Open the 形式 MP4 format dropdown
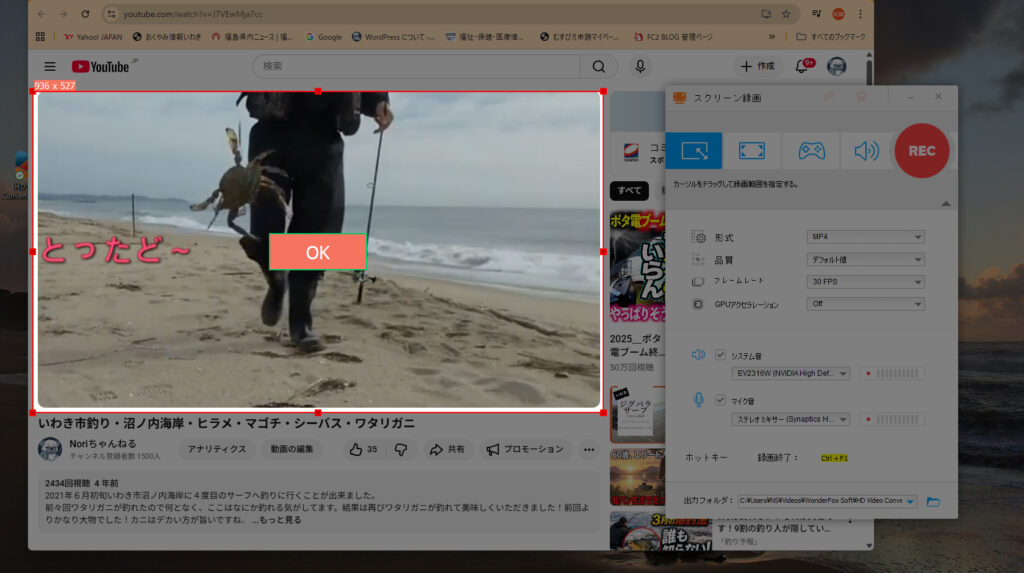This screenshot has height=573, width=1024. [865, 237]
